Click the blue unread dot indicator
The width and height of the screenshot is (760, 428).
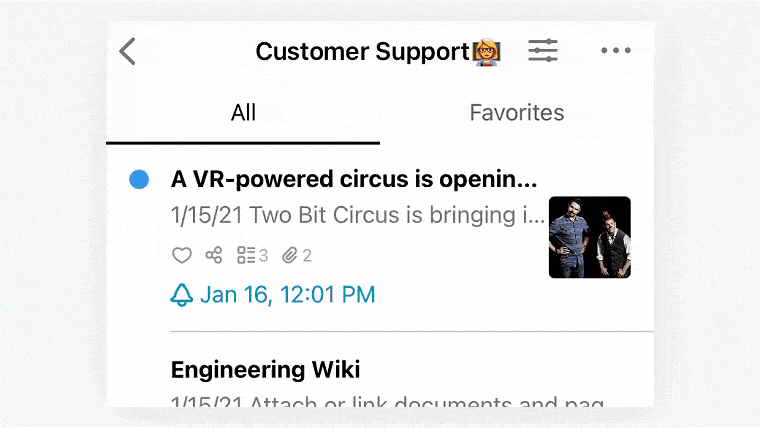(139, 179)
